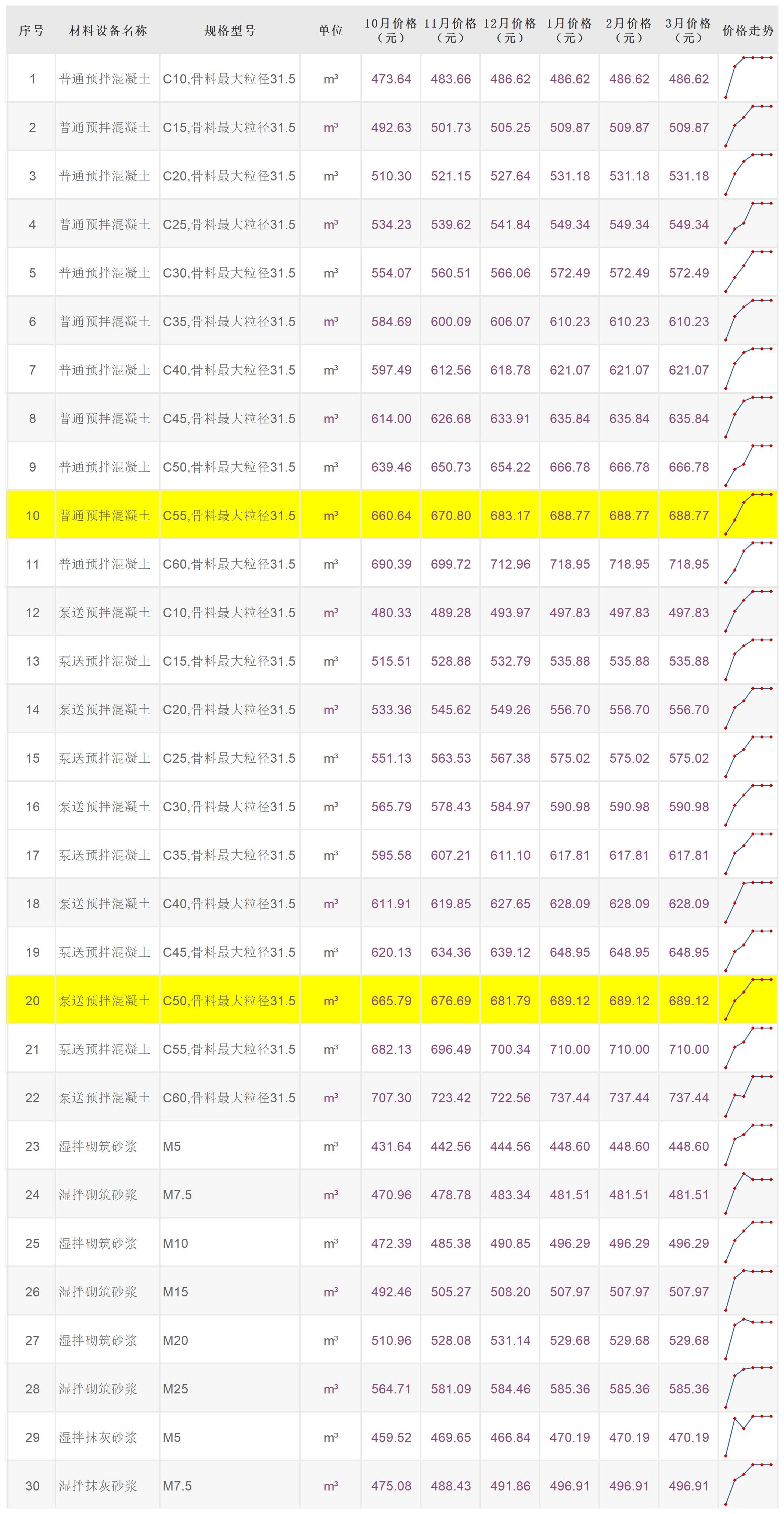Click row number 15 cell

point(32,758)
